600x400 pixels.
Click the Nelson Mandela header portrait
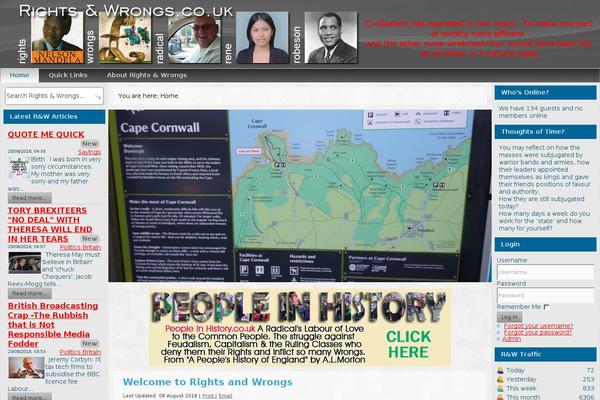tap(57, 38)
